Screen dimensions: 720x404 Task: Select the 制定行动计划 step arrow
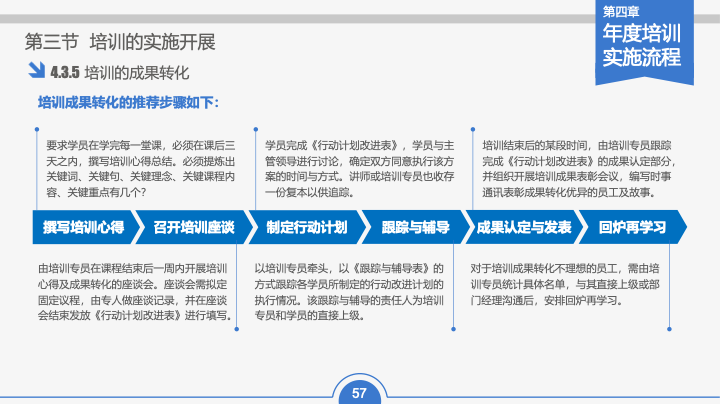click(x=307, y=227)
